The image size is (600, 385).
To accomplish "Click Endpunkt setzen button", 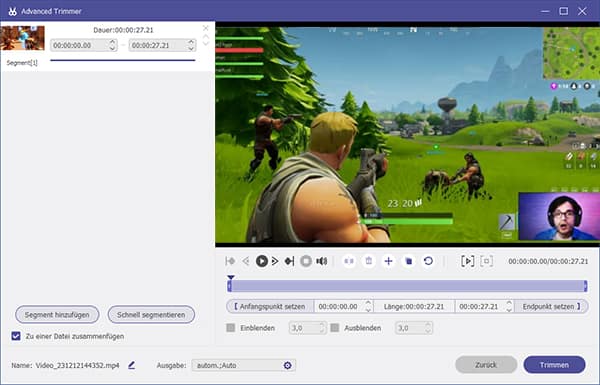I will (551, 307).
